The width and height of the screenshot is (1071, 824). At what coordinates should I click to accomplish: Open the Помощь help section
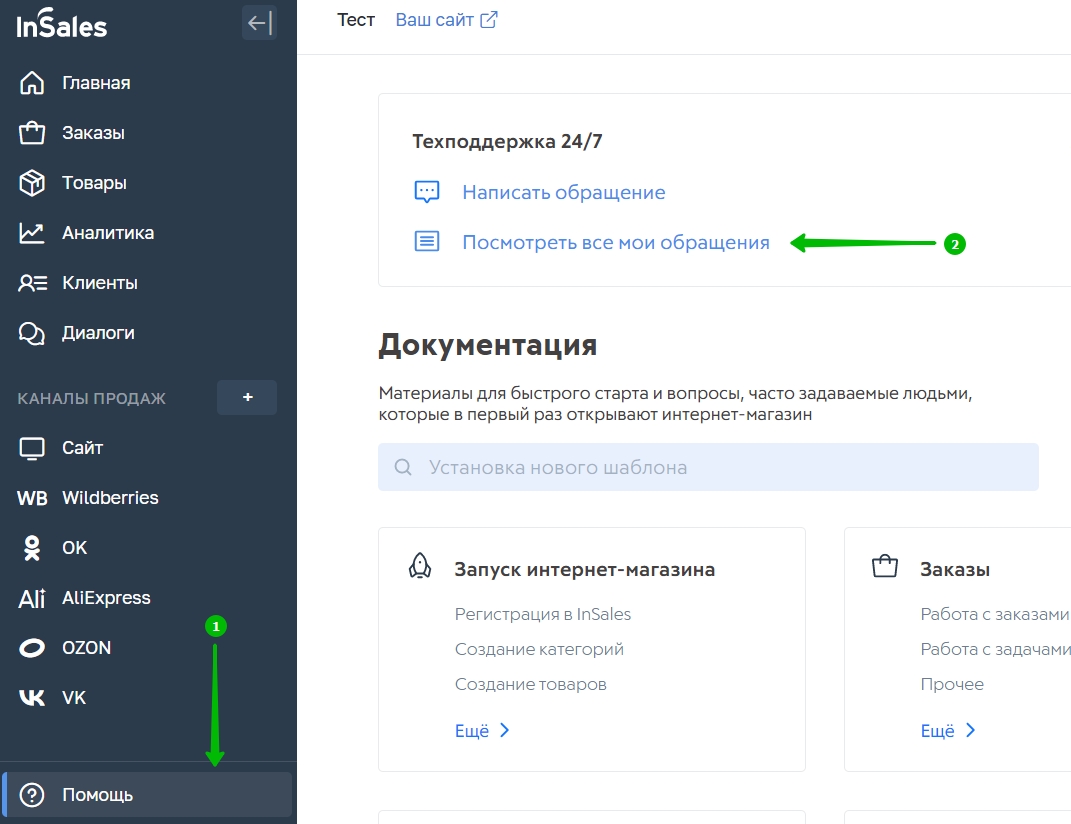point(148,795)
